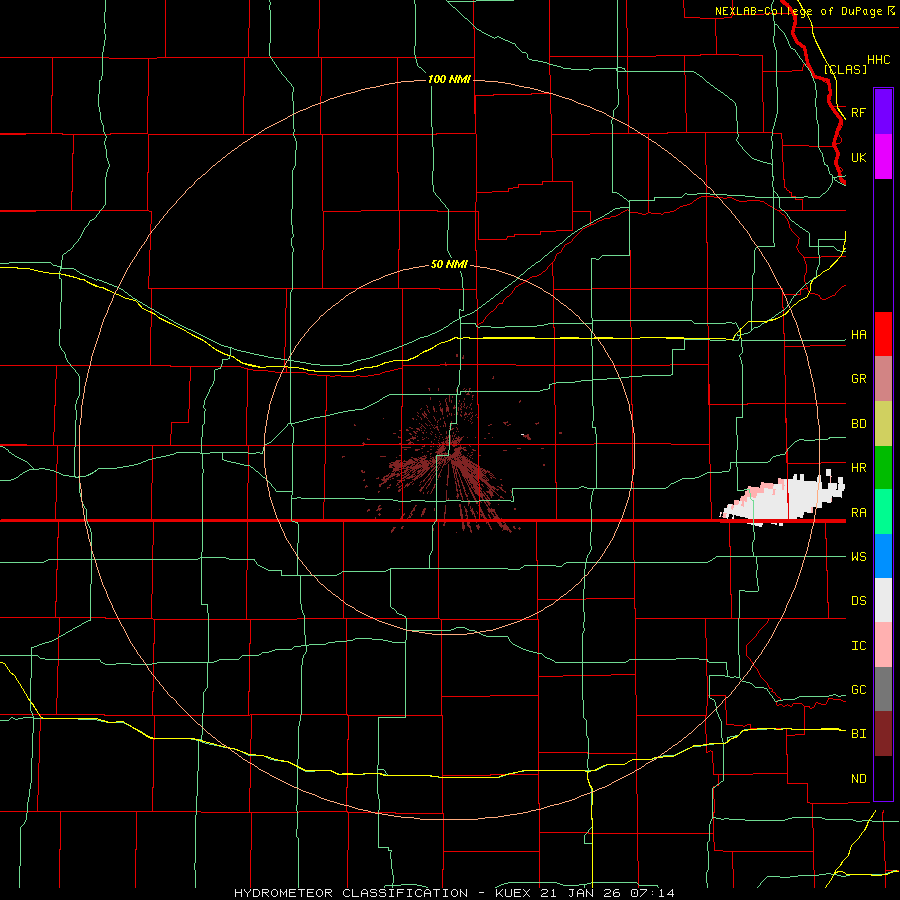Click the "100 NMI" range ring label

(449, 79)
